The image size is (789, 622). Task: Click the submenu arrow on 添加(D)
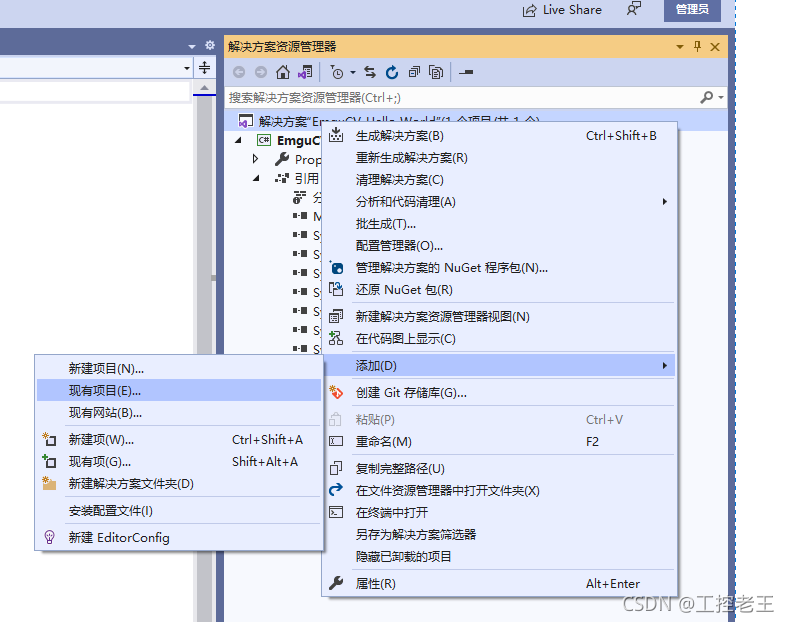664,366
